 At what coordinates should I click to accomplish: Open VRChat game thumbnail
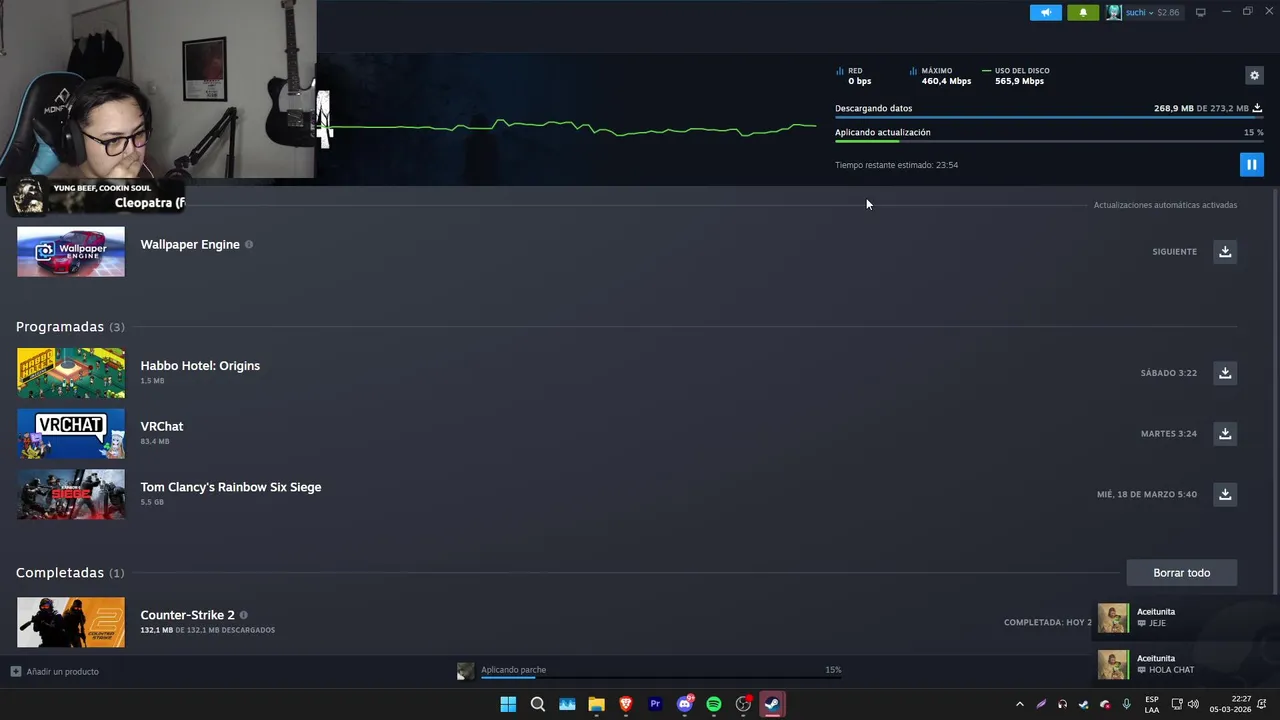point(71,434)
